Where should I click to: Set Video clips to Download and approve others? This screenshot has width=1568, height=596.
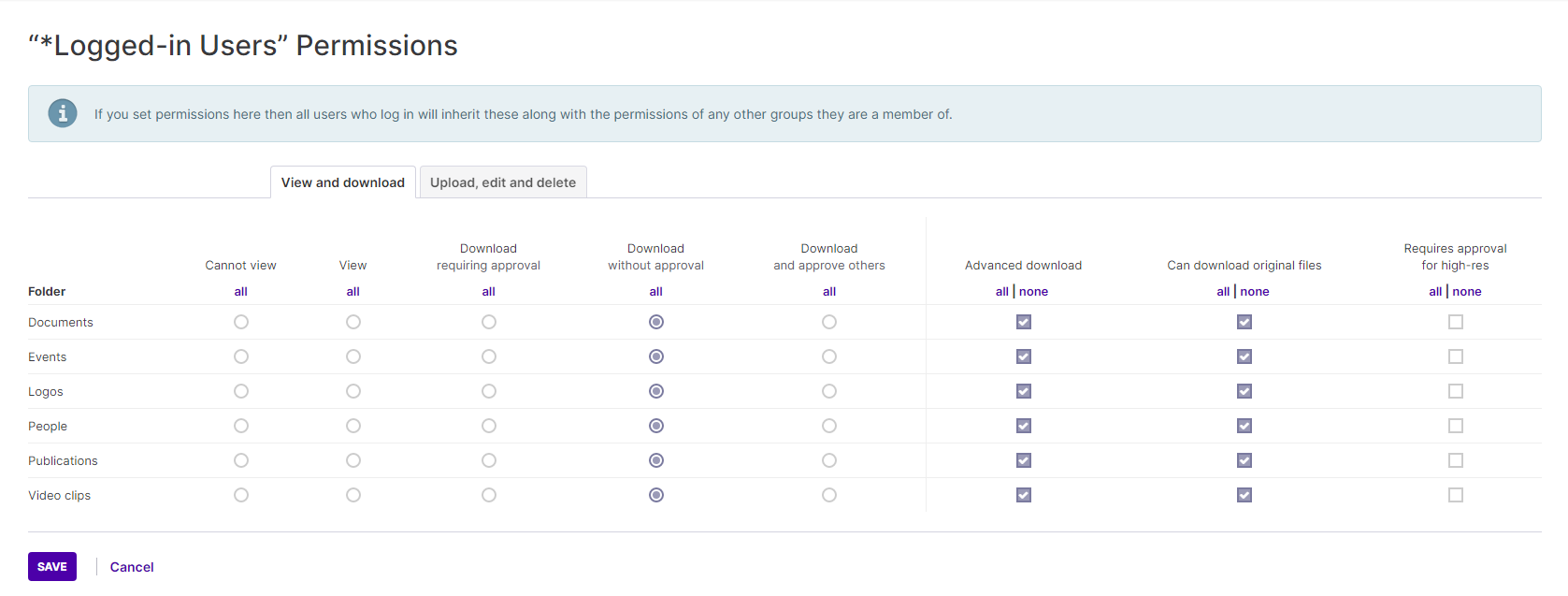pos(829,495)
